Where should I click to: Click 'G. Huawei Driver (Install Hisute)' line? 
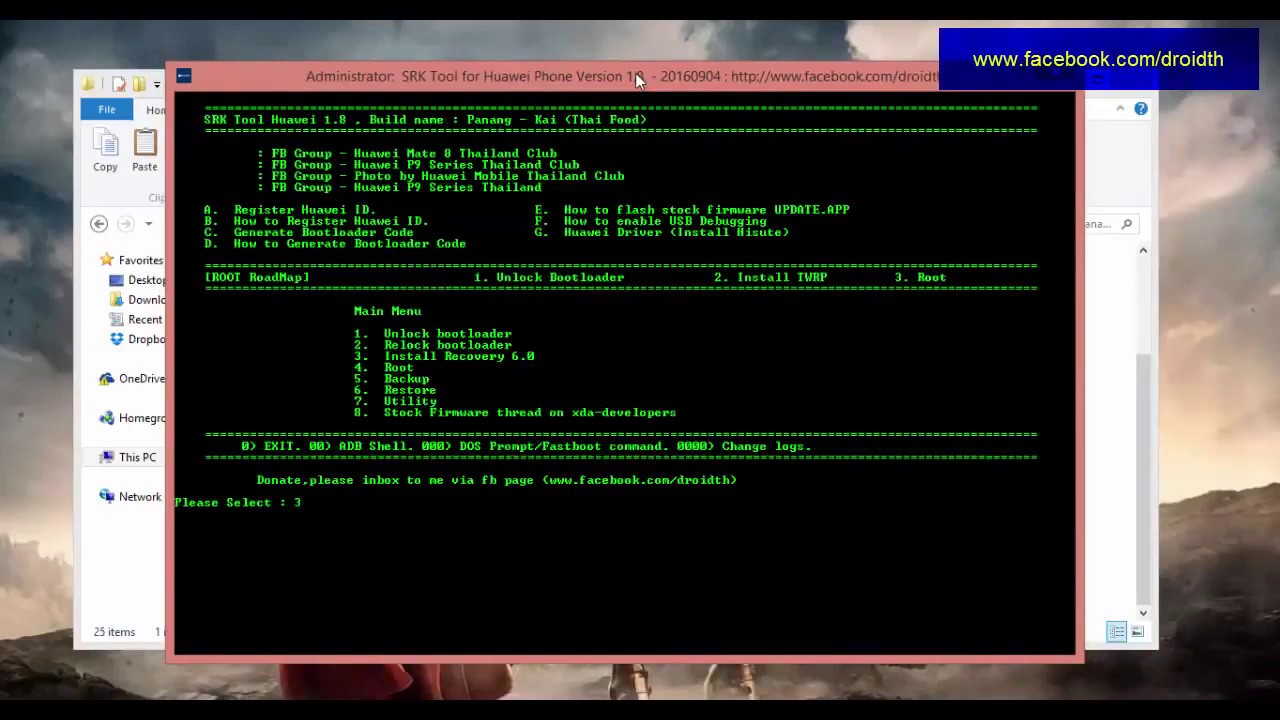point(662,232)
